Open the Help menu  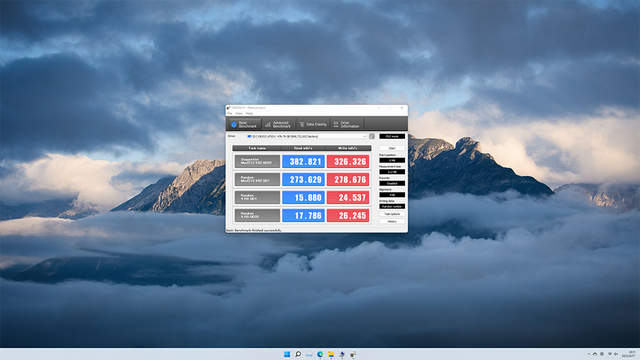tap(249, 113)
